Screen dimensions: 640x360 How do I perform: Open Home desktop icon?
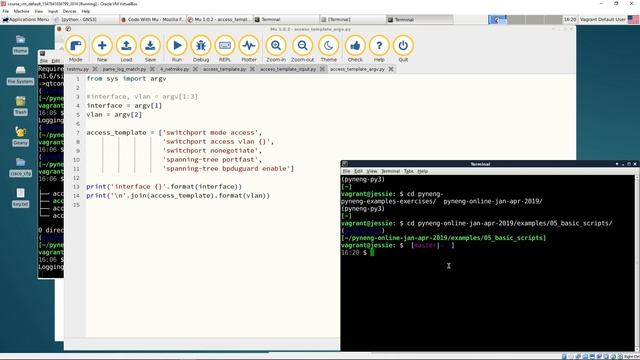(x=20, y=44)
